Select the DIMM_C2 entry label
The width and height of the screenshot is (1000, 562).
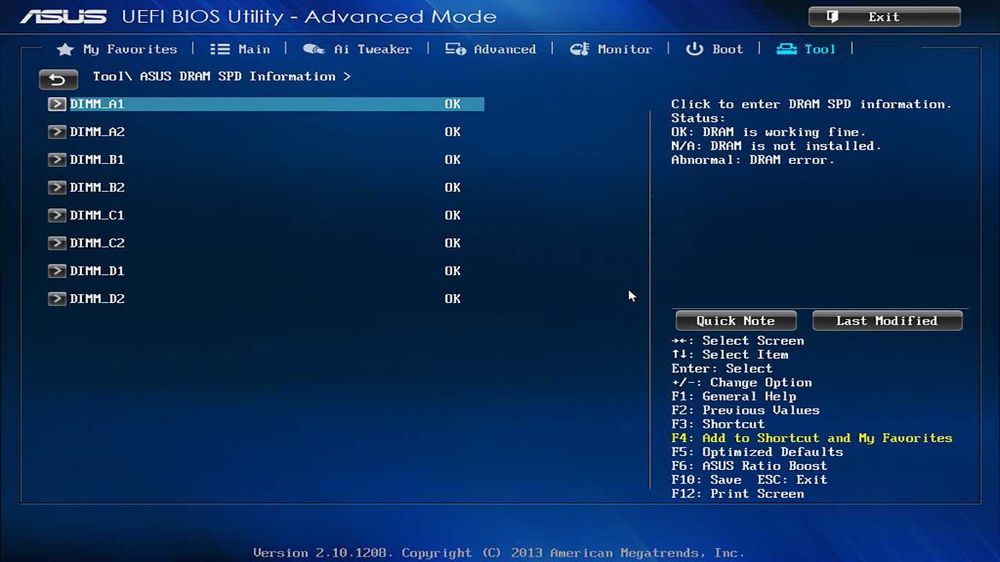click(97, 243)
